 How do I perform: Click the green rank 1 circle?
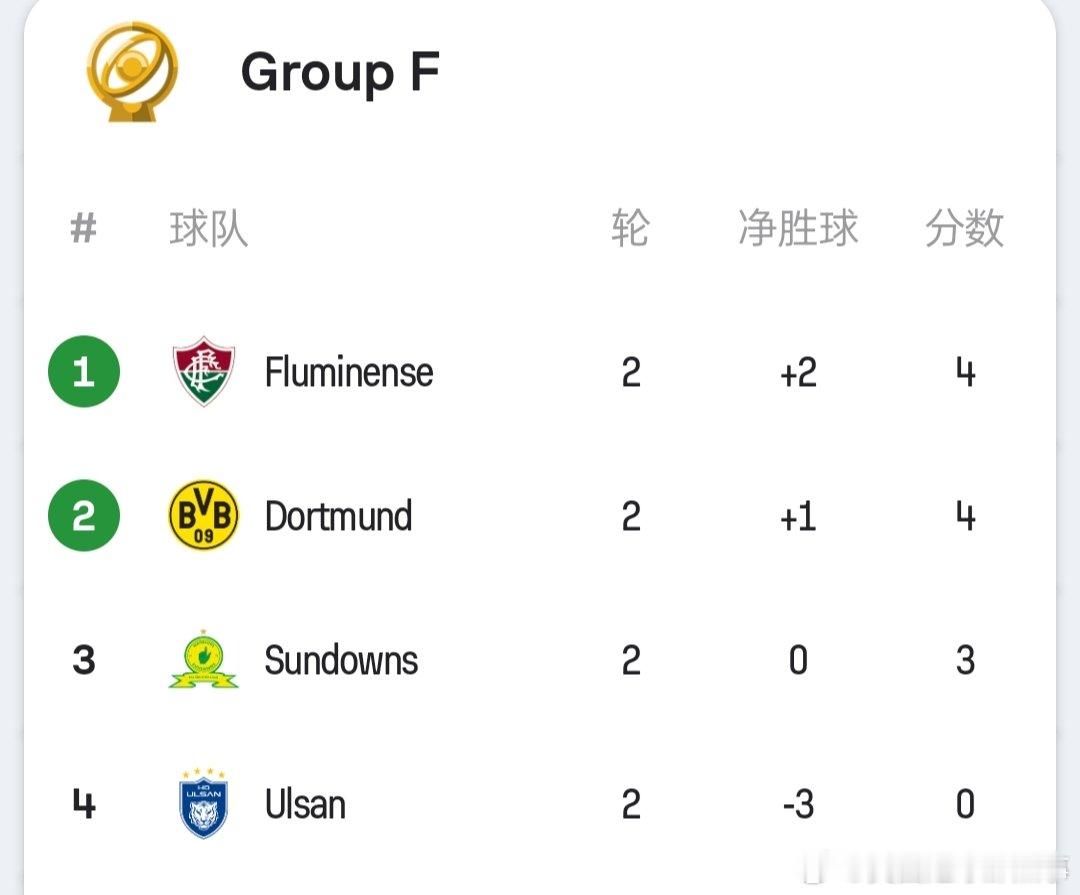(x=84, y=371)
